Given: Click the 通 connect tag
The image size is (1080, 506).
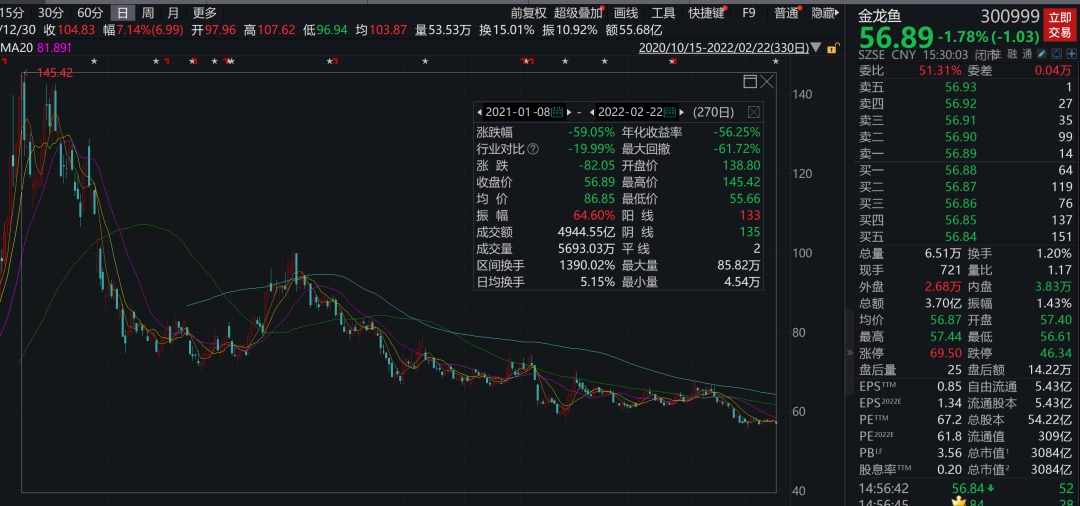Looking at the screenshot, I should click(1027, 54).
